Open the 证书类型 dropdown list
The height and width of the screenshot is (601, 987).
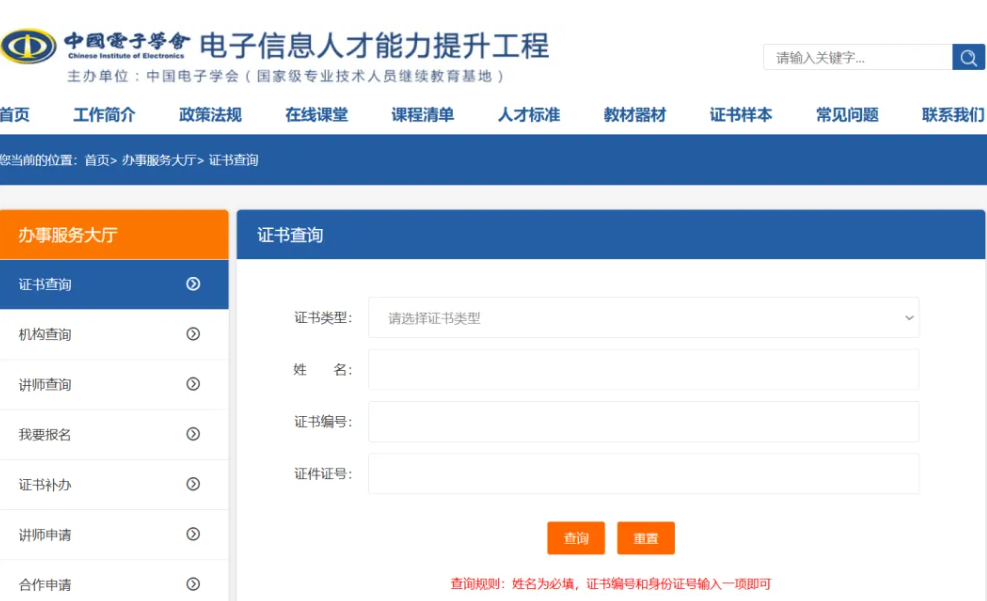point(643,318)
